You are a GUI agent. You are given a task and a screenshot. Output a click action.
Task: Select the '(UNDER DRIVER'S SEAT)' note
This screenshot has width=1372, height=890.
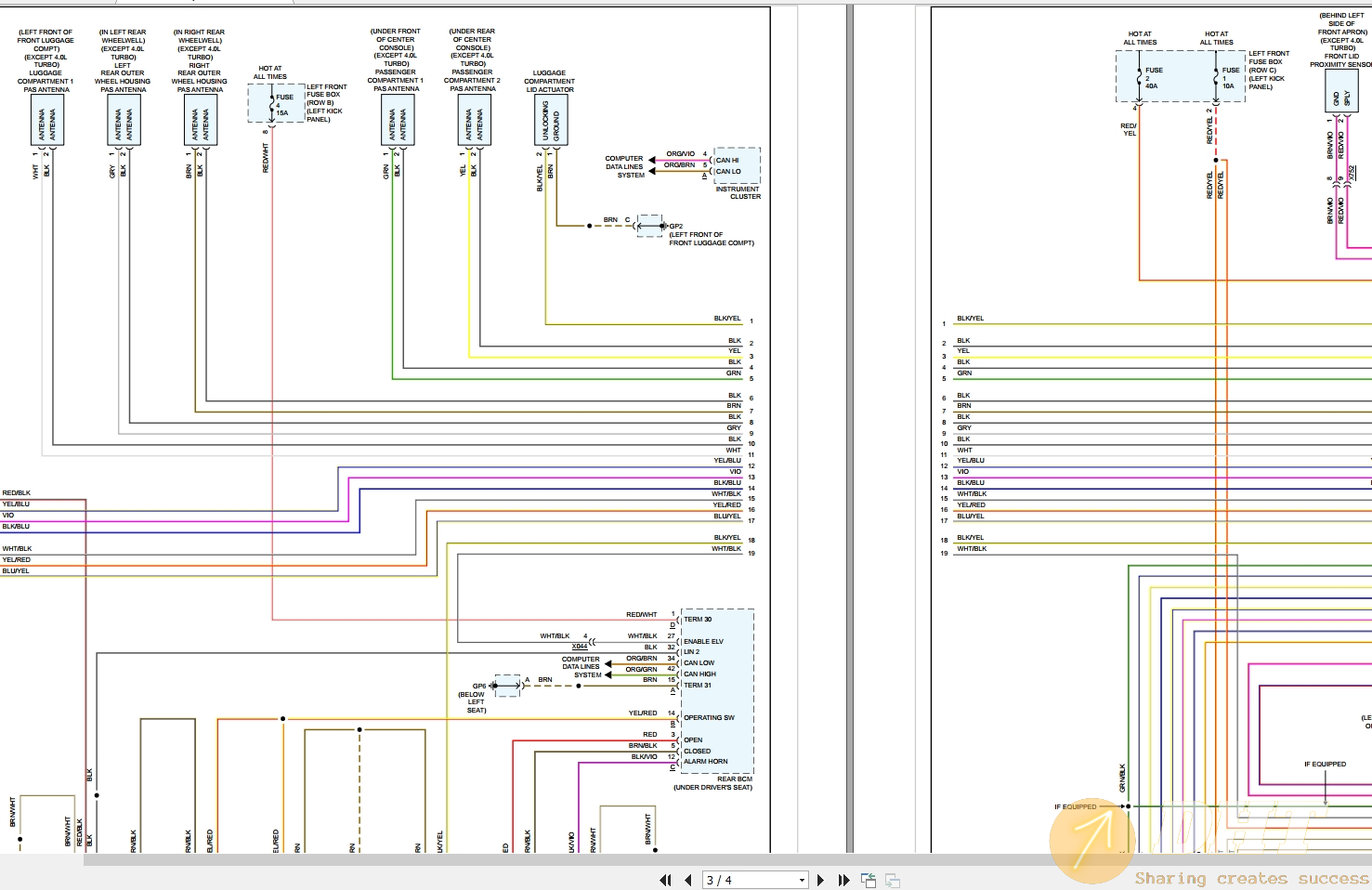713,787
